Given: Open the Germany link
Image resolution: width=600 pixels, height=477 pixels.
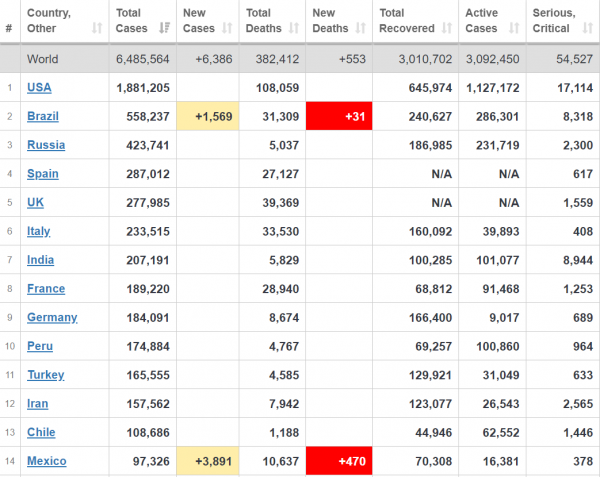Looking at the screenshot, I should point(52,317).
